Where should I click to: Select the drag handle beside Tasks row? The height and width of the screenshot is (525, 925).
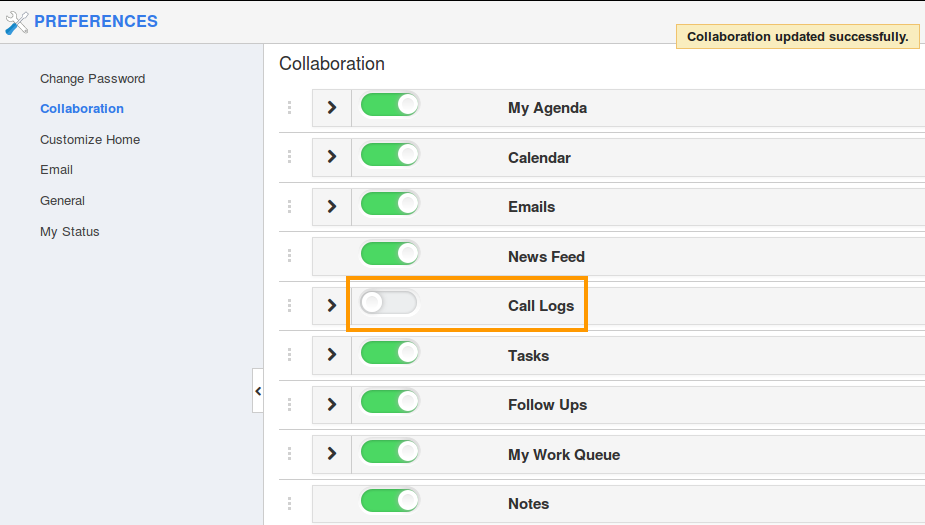(289, 354)
